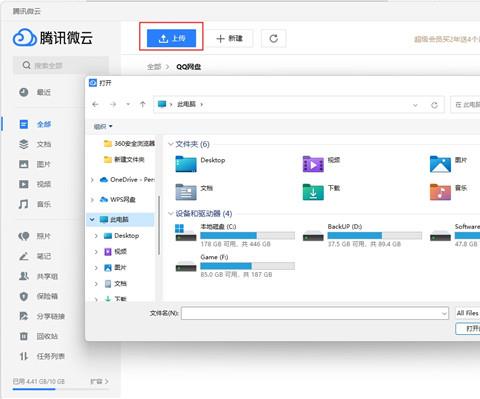Expand the address bar history dropdown

[415, 105]
